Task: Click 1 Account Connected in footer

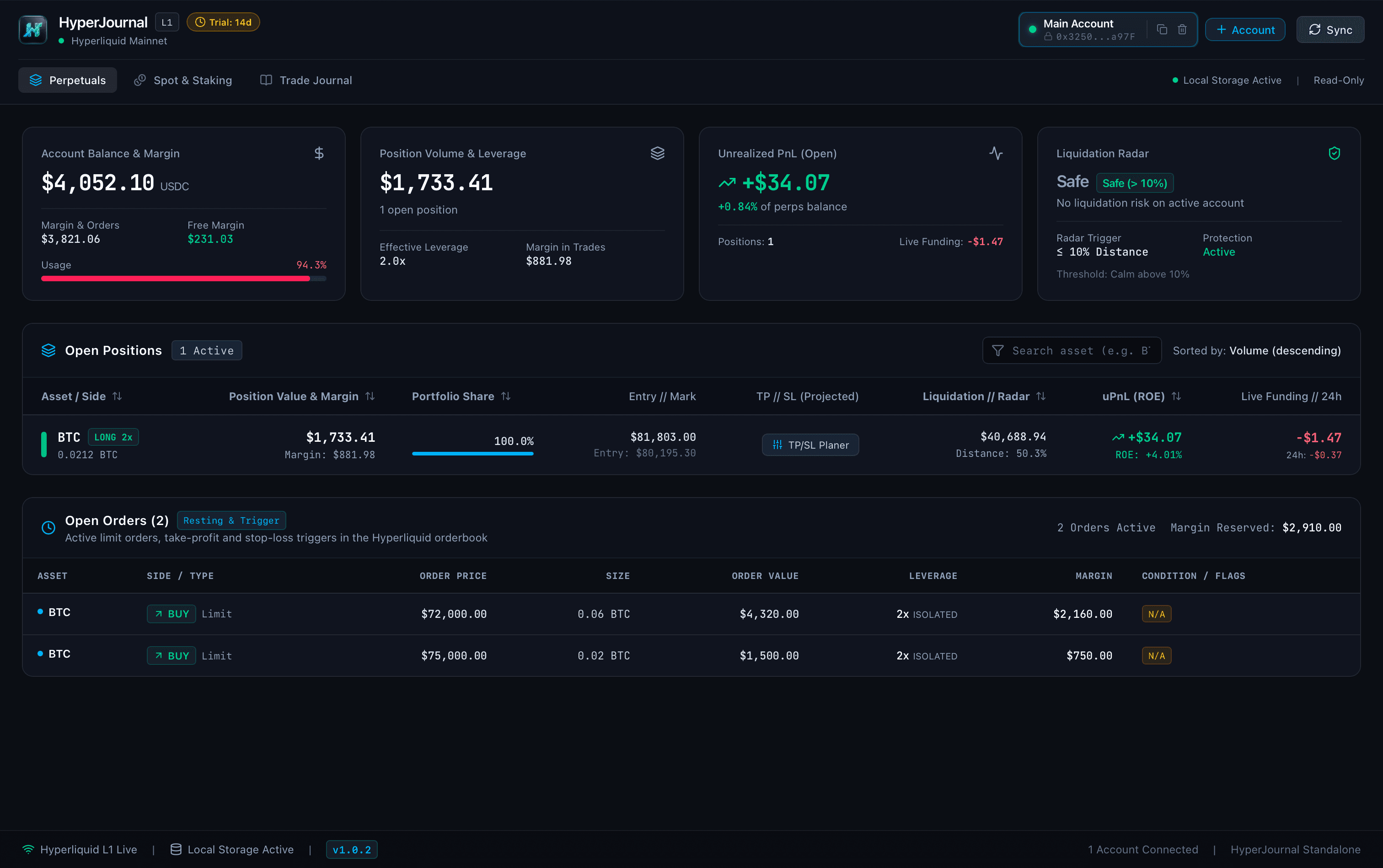Action: [x=1142, y=850]
